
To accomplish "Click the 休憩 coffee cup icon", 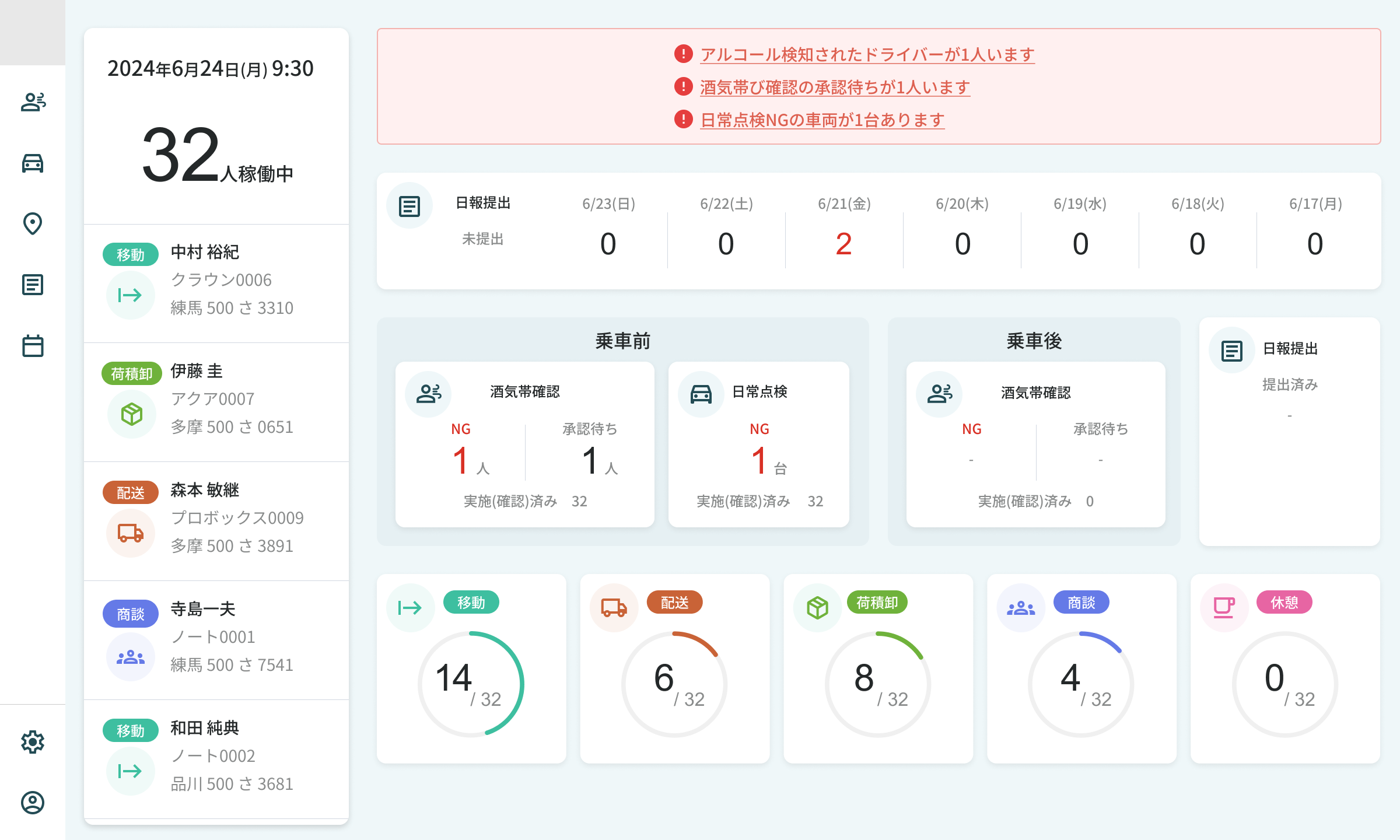I will coord(1224,608).
